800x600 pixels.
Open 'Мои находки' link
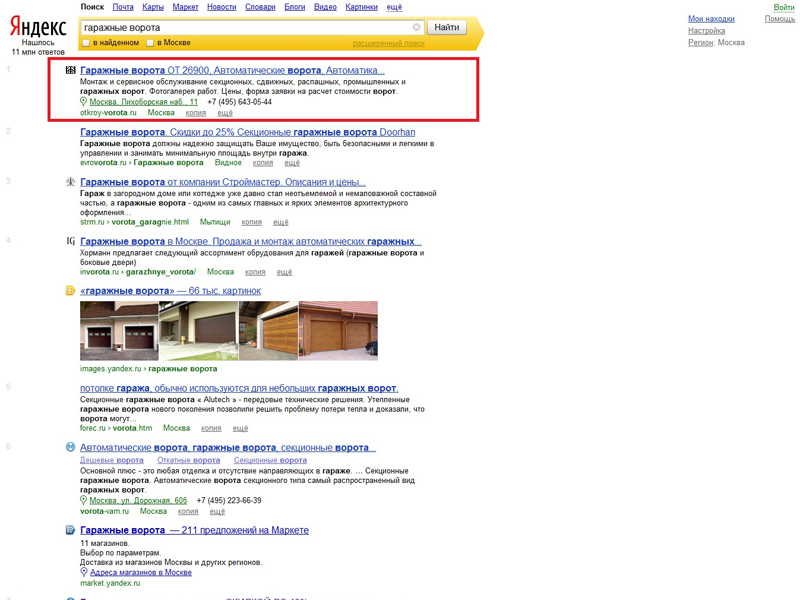[x=711, y=19]
